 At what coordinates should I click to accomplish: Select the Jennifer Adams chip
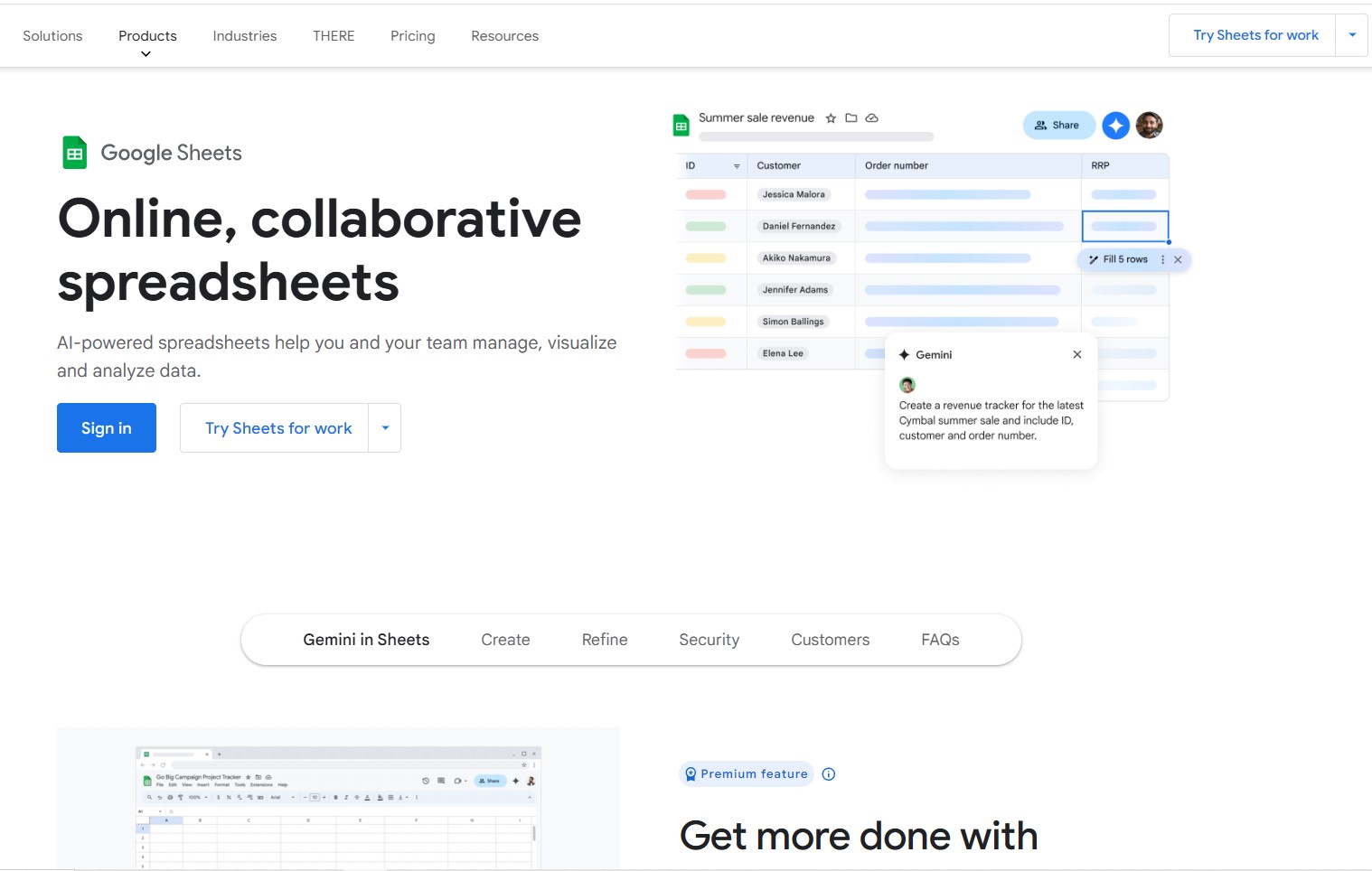[x=795, y=290]
